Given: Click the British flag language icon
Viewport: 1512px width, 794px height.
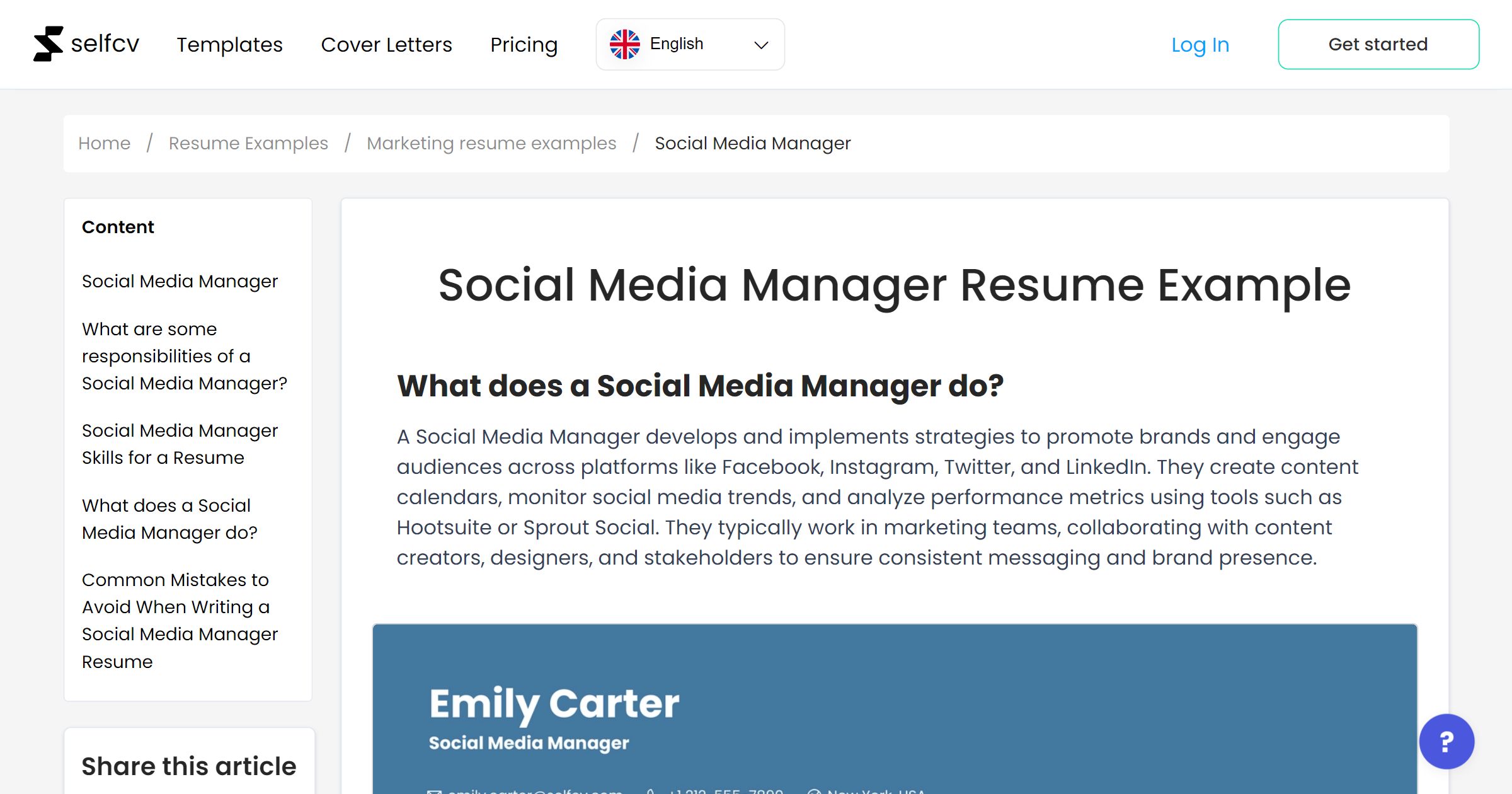Looking at the screenshot, I should [x=626, y=43].
